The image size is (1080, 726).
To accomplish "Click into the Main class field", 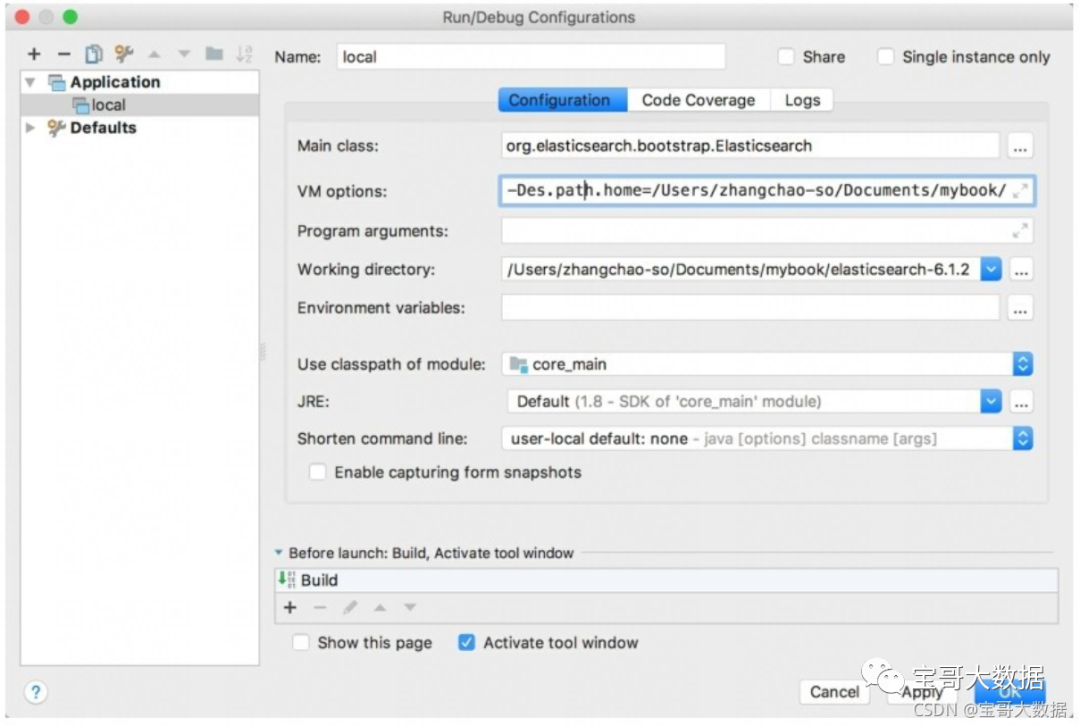I will click(x=750, y=146).
